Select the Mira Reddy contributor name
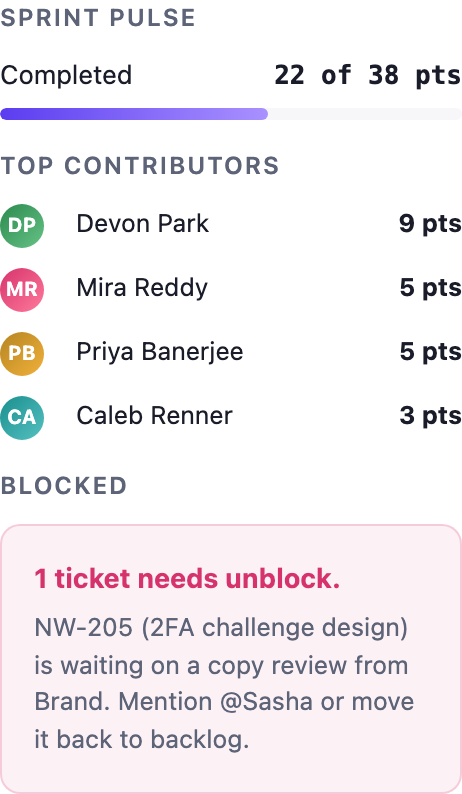The width and height of the screenshot is (462, 794). 142,288
